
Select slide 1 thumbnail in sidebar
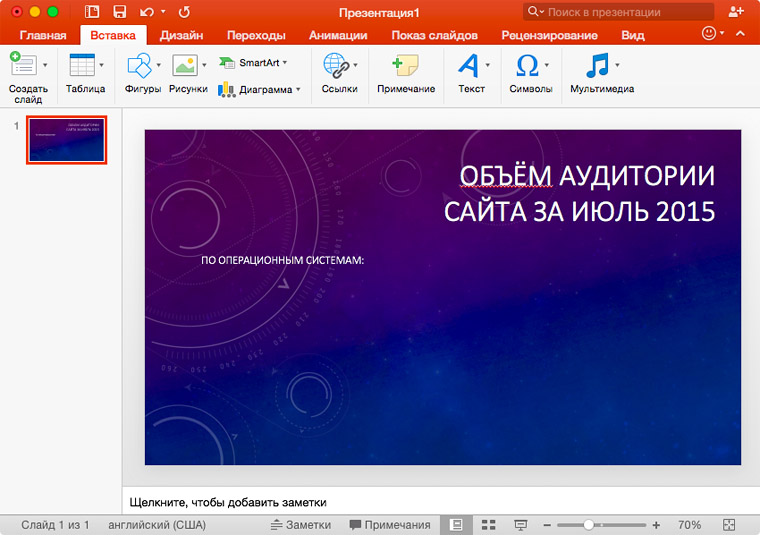[x=67, y=140]
